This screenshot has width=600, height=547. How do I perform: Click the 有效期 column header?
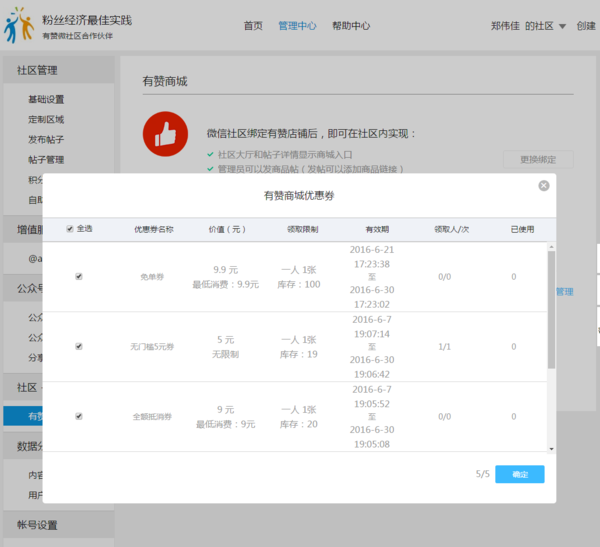coord(377,229)
